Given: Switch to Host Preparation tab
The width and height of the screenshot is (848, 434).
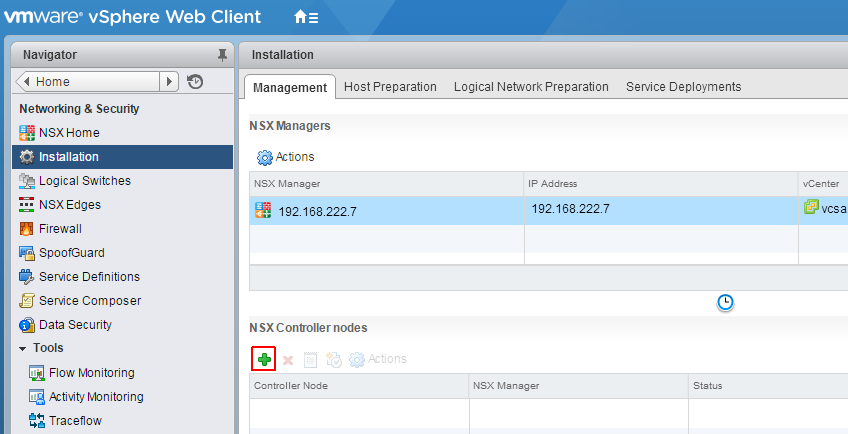Looking at the screenshot, I should pyautogui.click(x=390, y=87).
